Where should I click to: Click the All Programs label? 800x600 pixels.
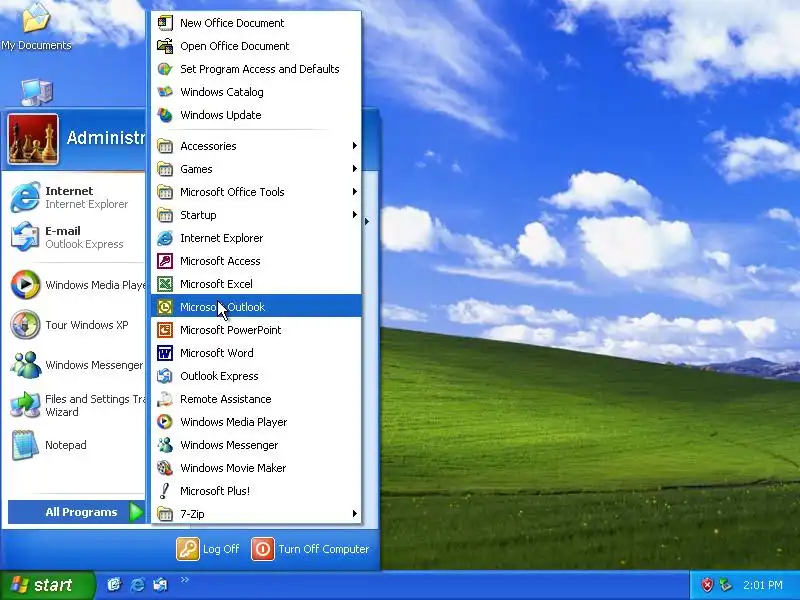coord(81,512)
